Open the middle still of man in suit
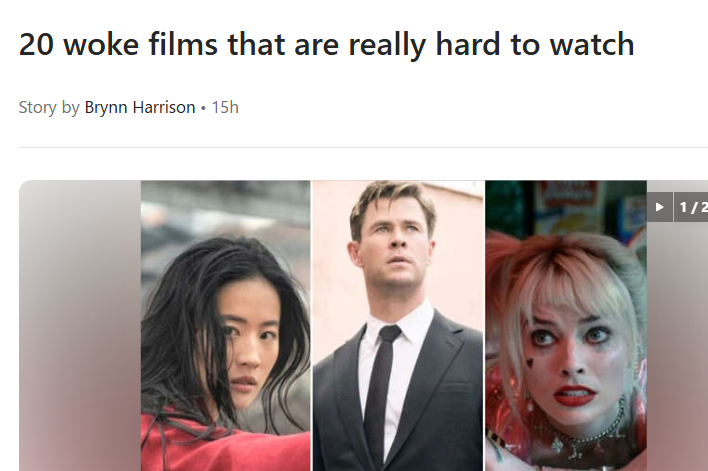 [x=398, y=326]
